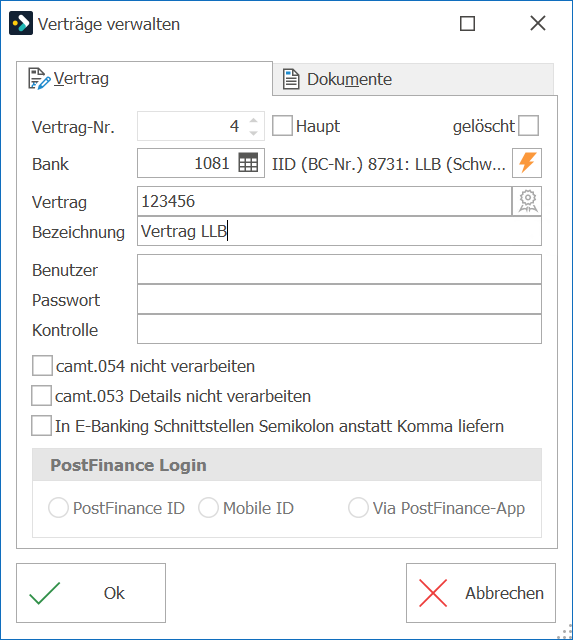
Task: Increase Vertrag-Nr. with up arrow
Action: [253, 120]
